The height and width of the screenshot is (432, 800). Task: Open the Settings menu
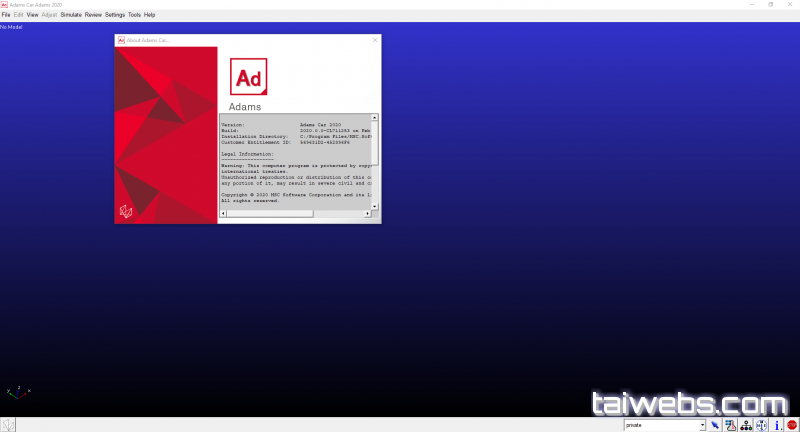(x=115, y=15)
